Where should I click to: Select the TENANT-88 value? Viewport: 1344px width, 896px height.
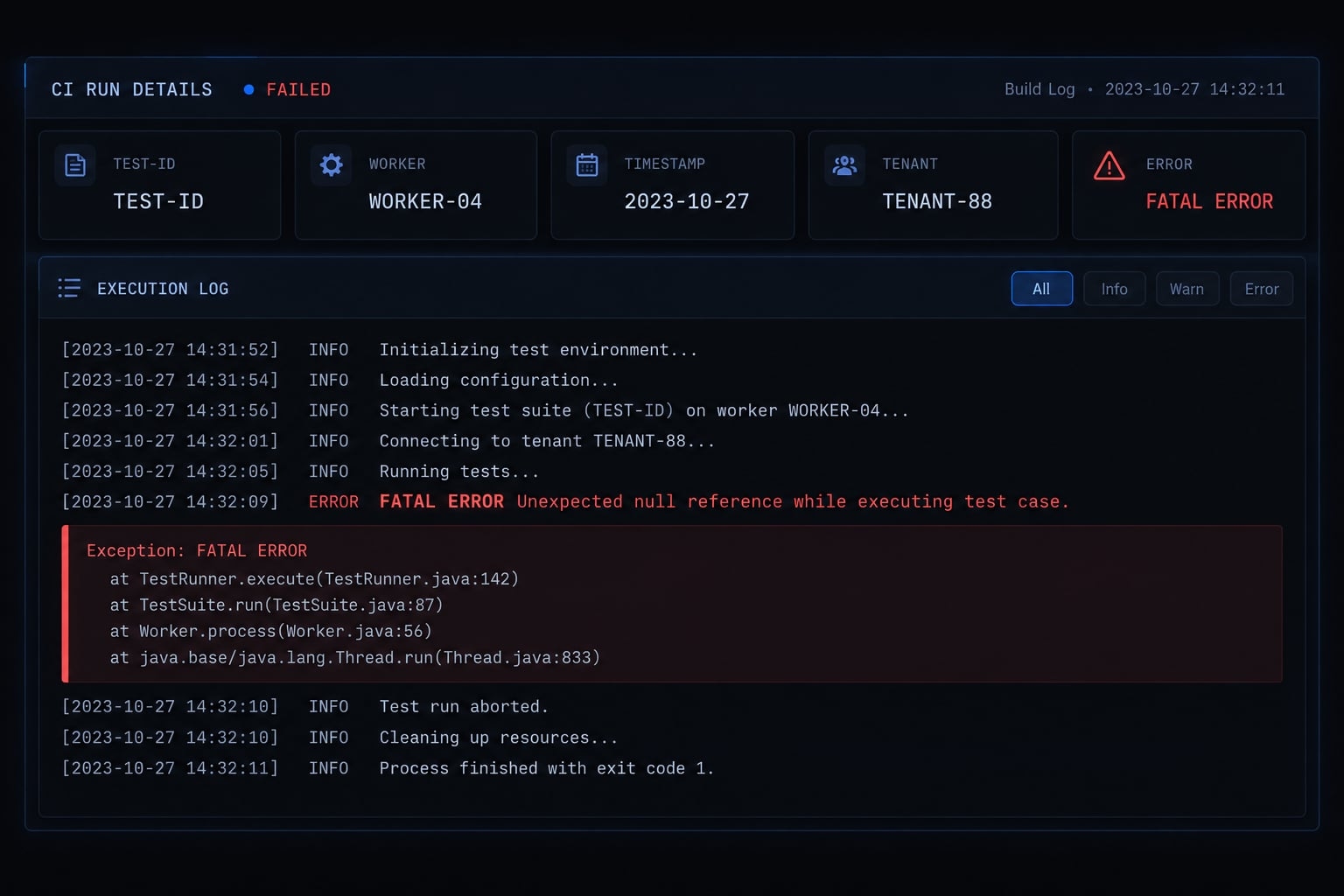(937, 201)
